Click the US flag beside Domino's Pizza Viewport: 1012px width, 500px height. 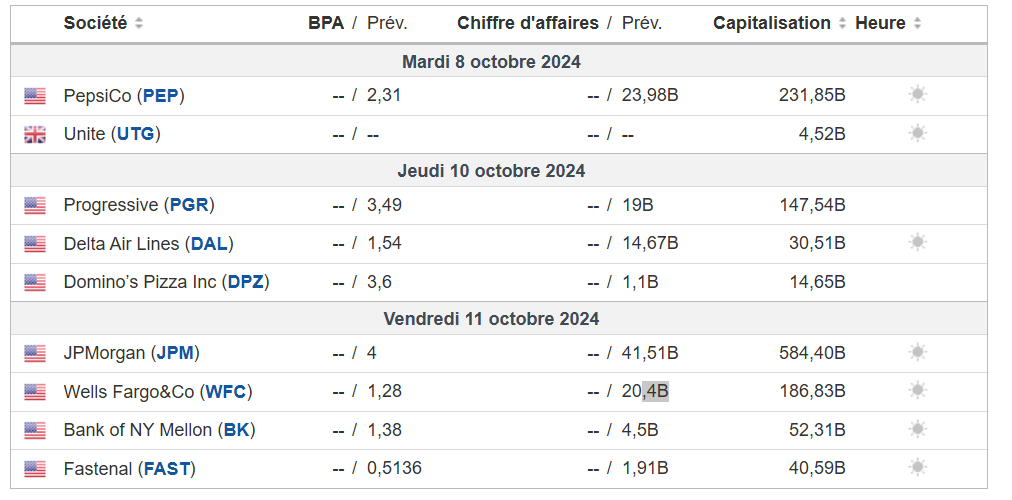click(35, 282)
